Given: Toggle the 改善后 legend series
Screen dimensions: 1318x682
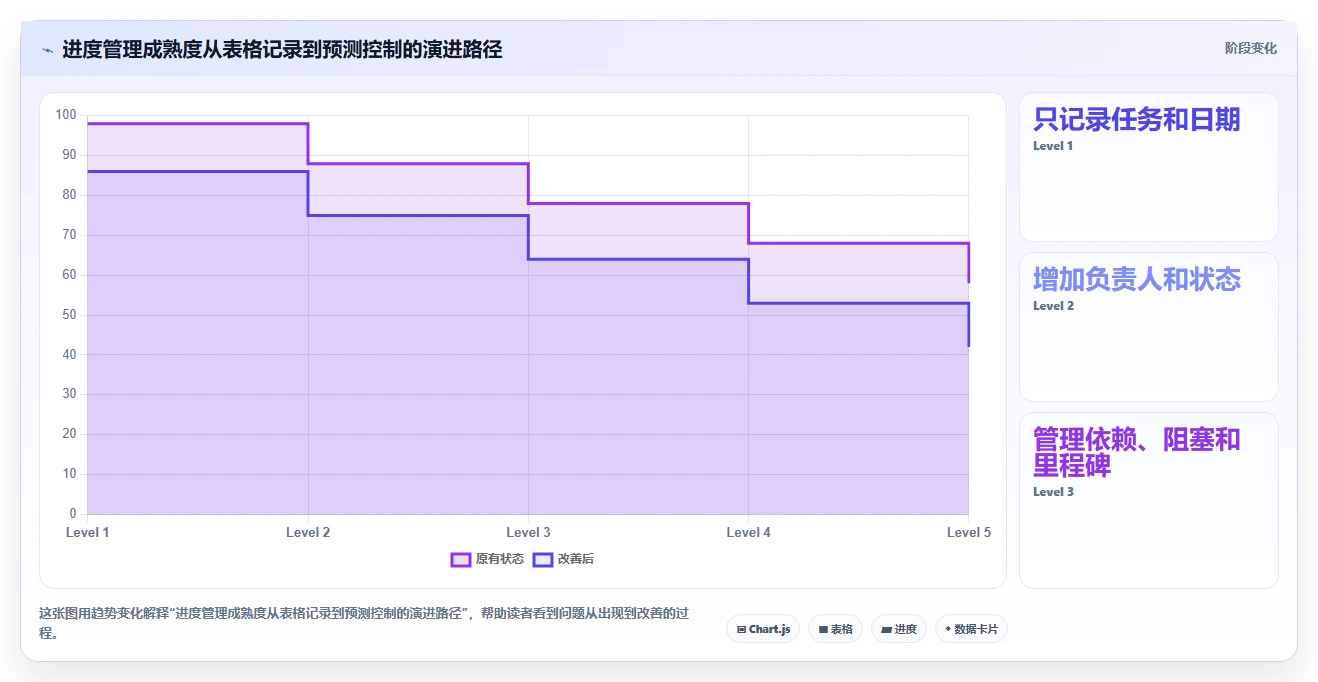Looking at the screenshot, I should [563, 559].
